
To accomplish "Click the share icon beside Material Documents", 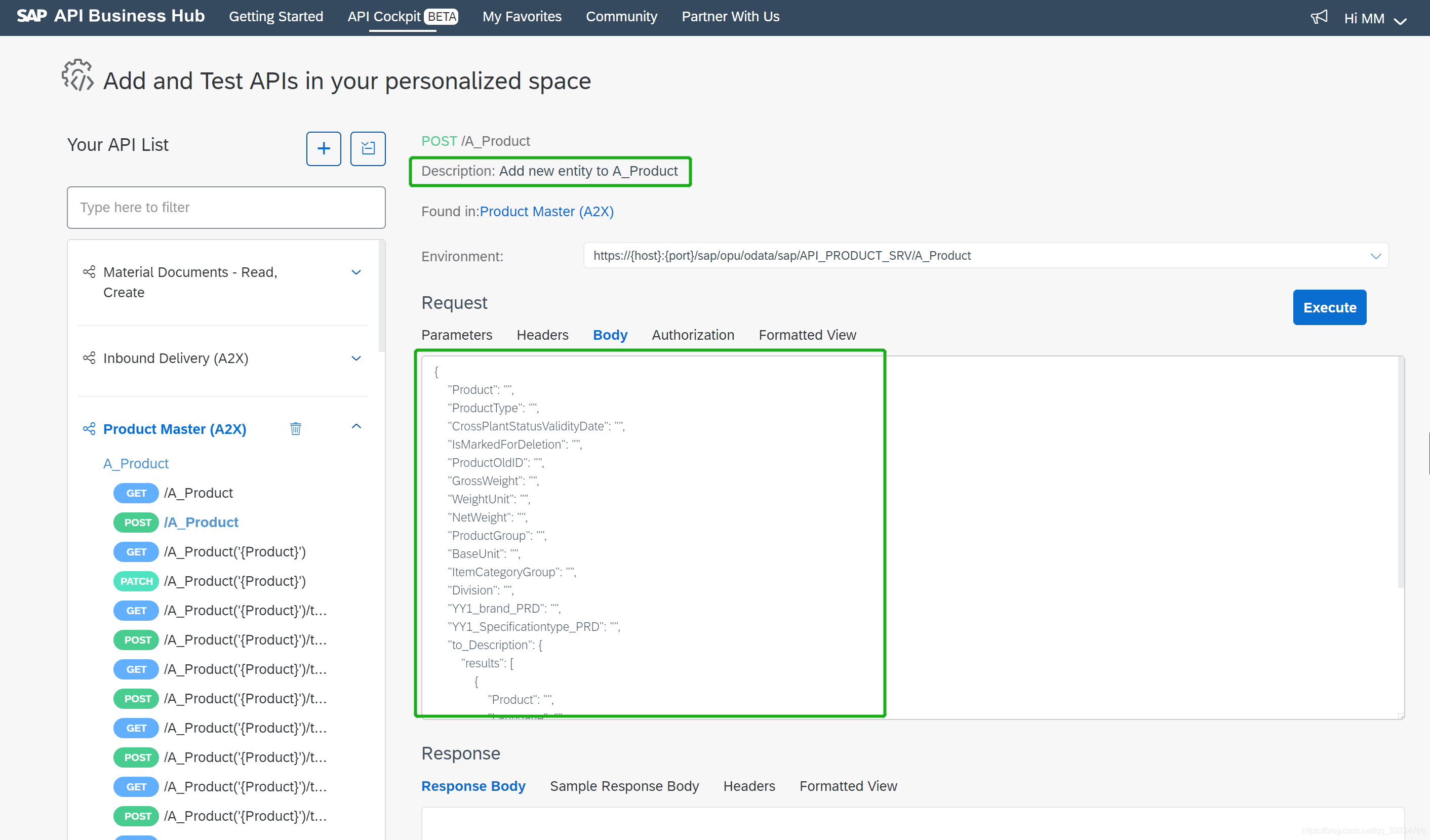I will [x=89, y=272].
